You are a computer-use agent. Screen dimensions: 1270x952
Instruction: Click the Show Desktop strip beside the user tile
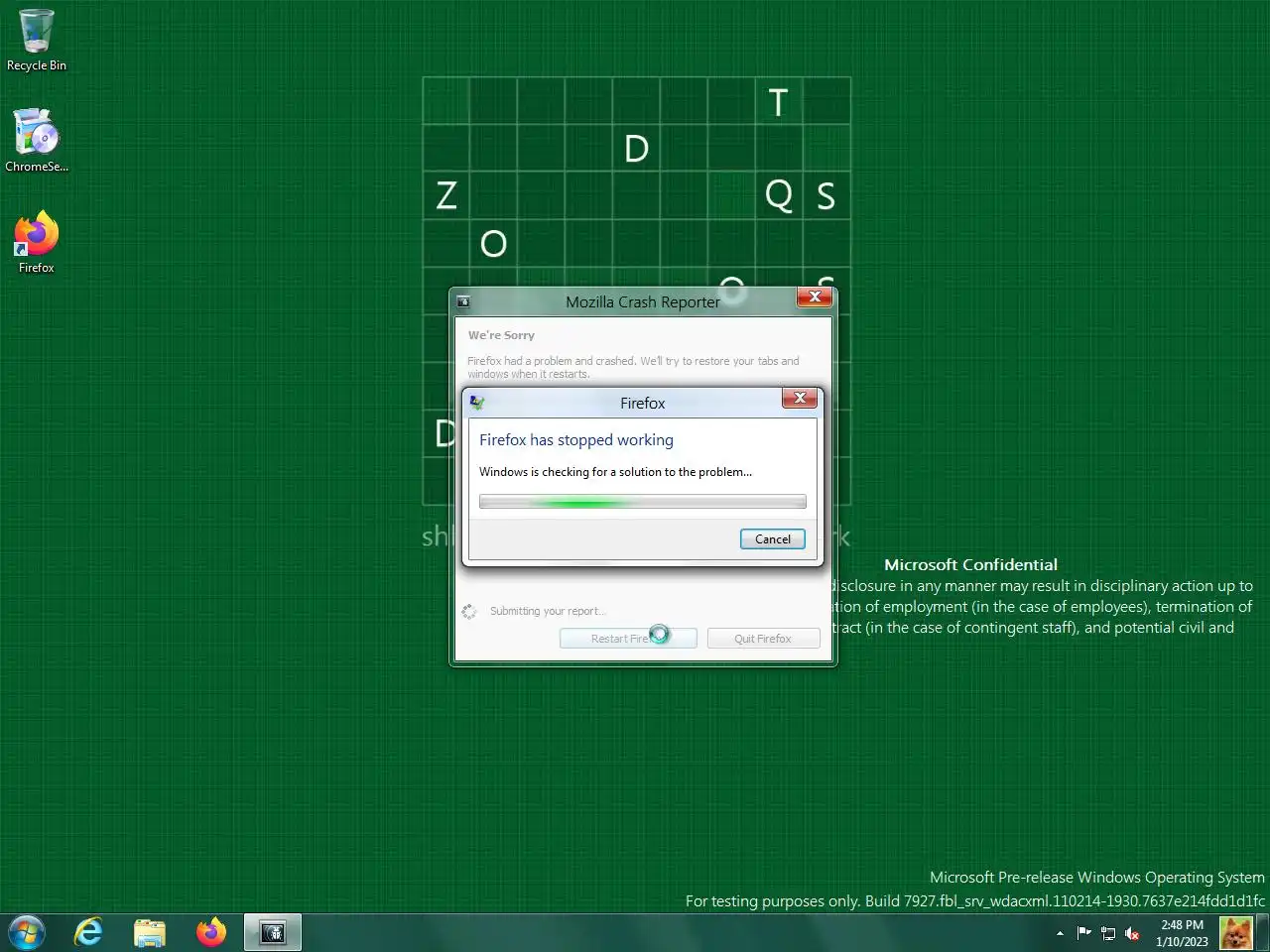(1263, 933)
